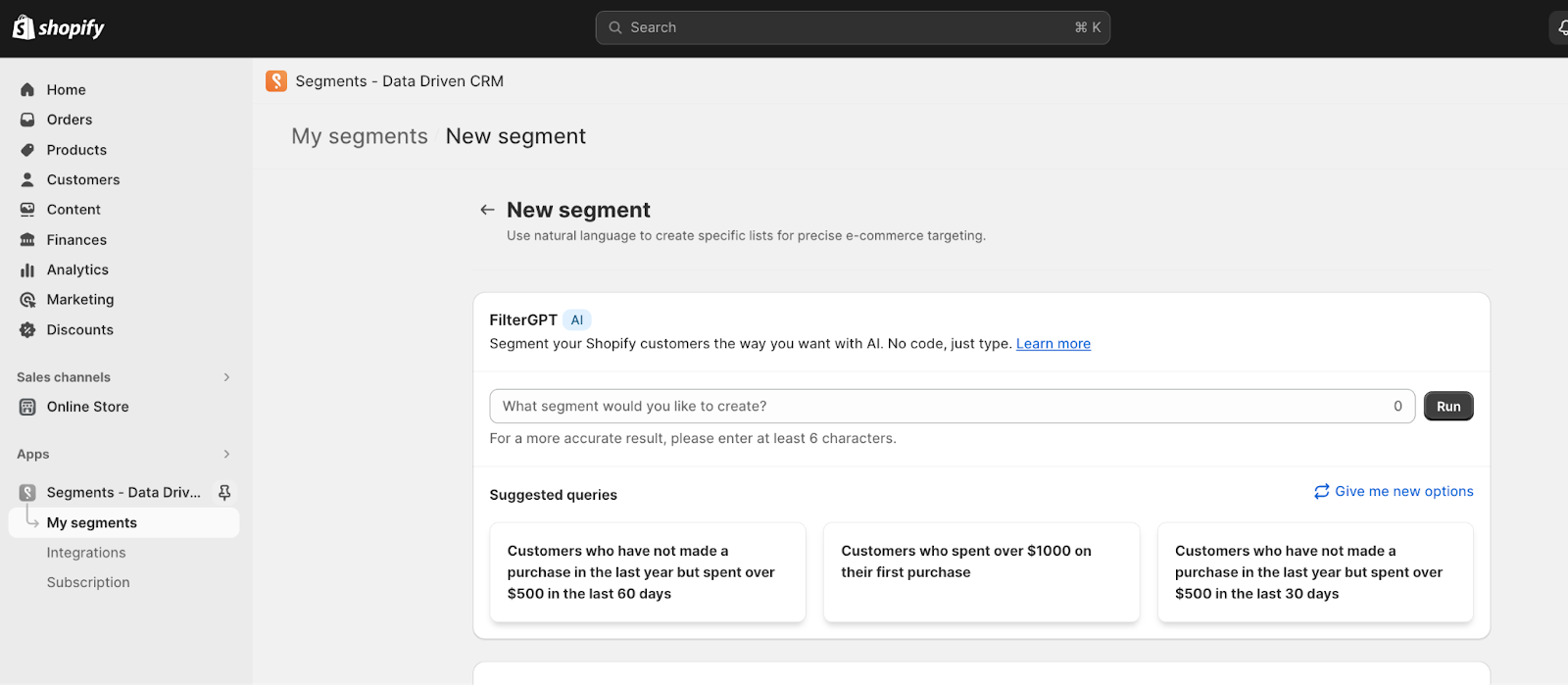Expand the Apps section chevron
1568x685 pixels.
click(x=226, y=454)
